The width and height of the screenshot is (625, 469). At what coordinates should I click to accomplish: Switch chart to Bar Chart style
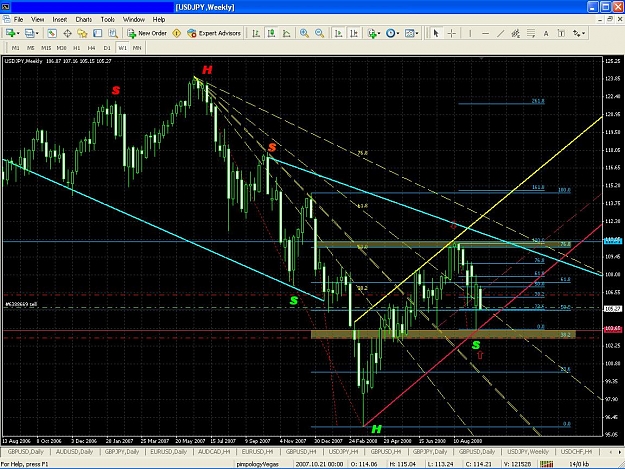click(256, 33)
